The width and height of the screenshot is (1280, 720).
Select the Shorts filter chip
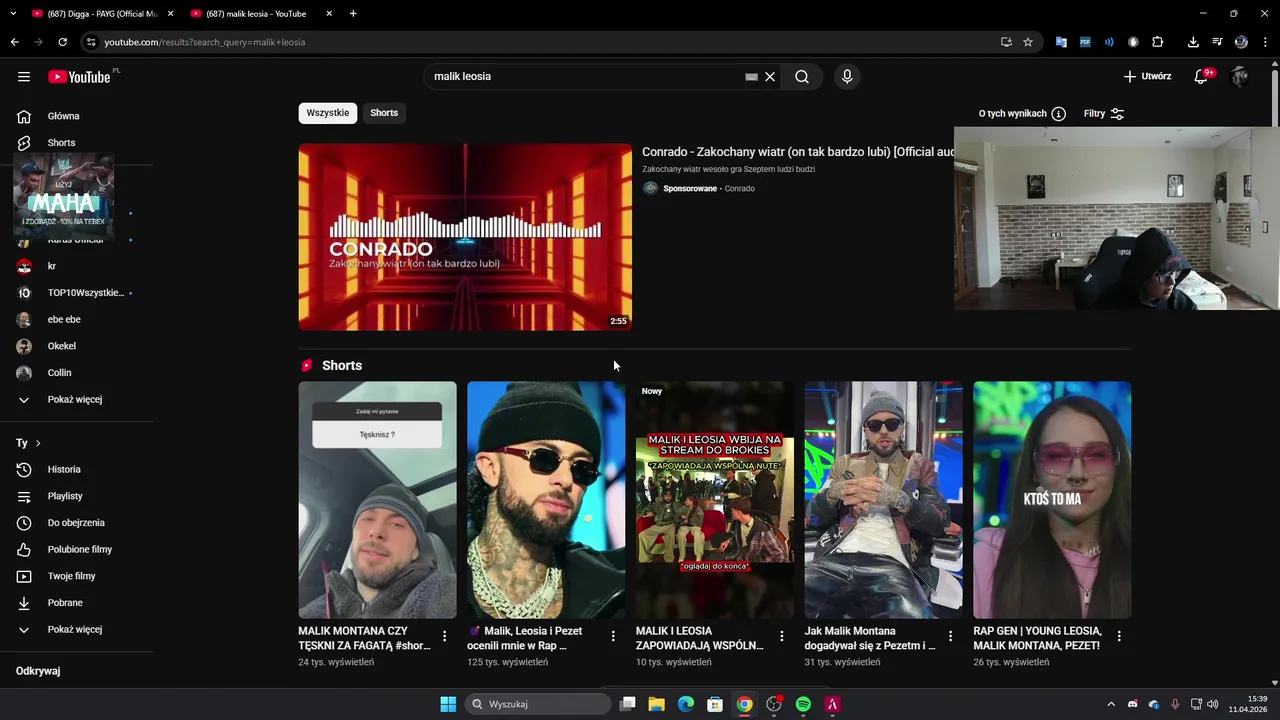(x=384, y=113)
